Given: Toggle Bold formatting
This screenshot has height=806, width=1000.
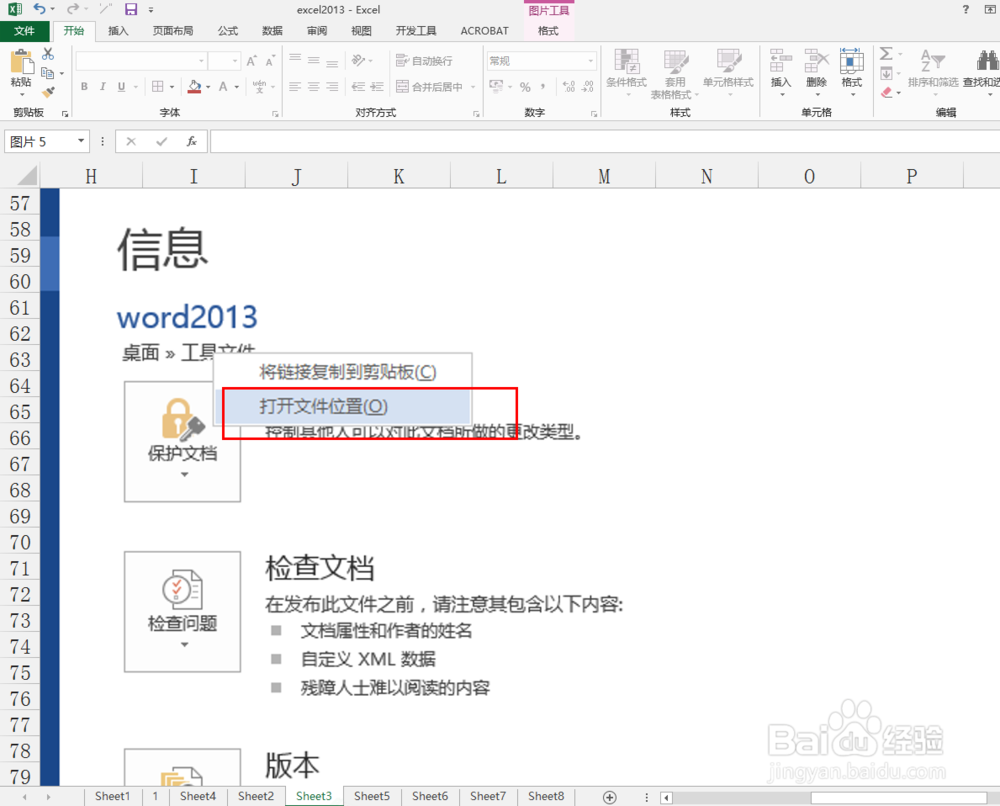Looking at the screenshot, I should (85, 87).
